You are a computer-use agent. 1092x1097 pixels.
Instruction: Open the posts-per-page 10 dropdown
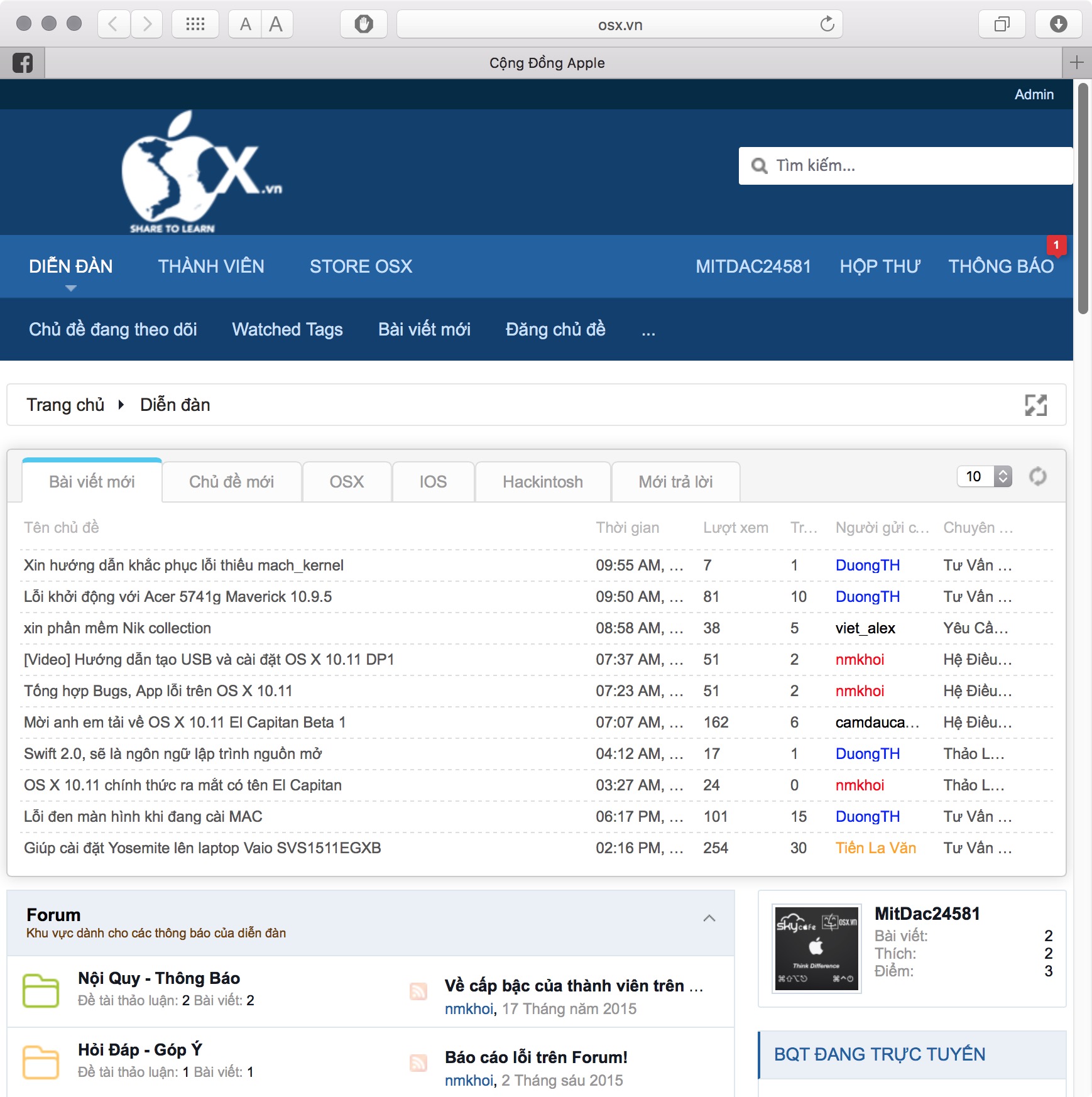tap(984, 477)
